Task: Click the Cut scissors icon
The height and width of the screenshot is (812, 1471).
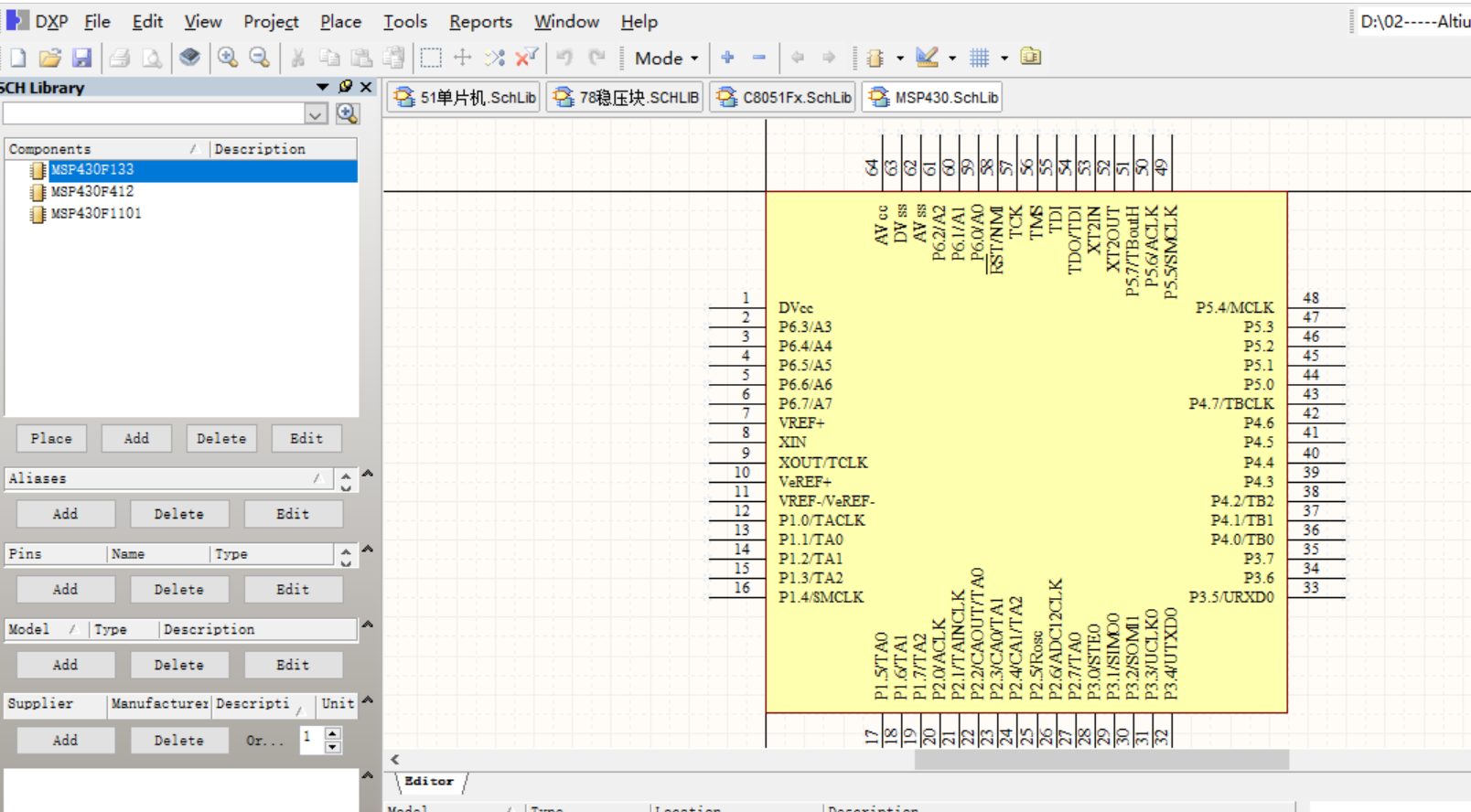Action: (x=297, y=58)
